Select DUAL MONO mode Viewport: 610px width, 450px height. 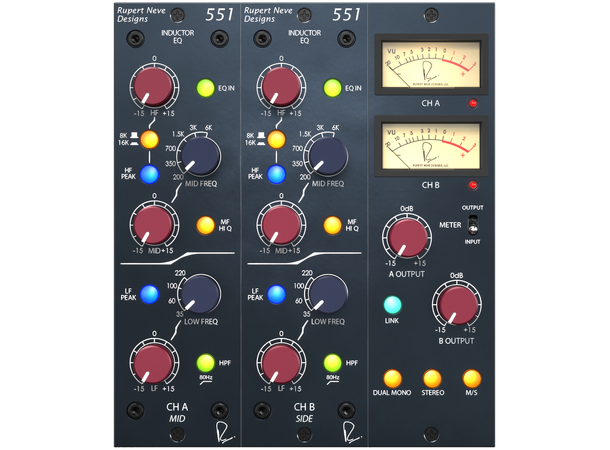[392, 378]
